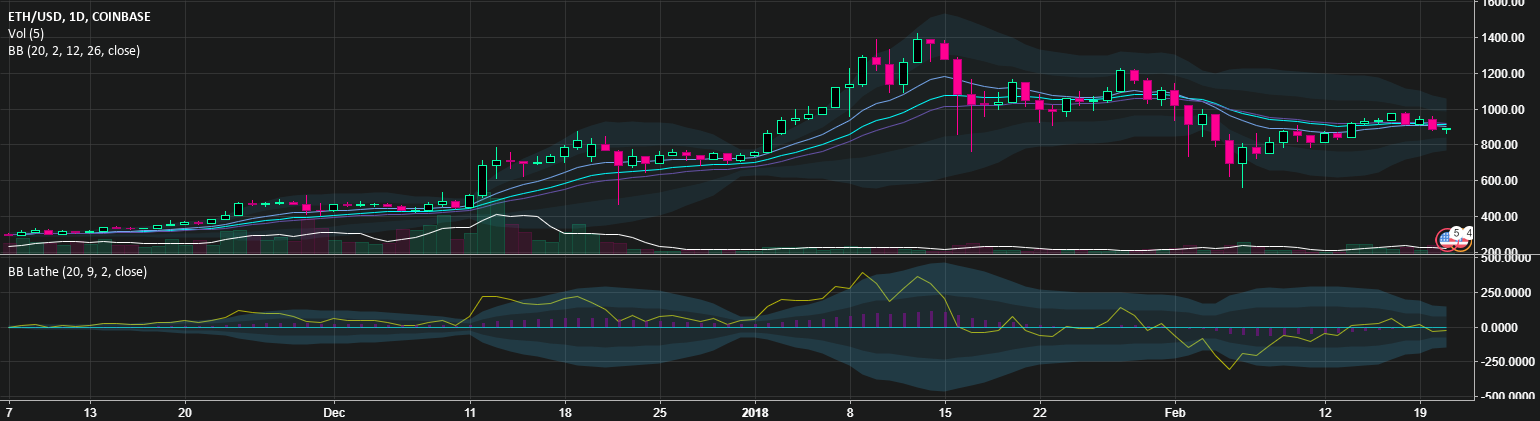Click the 1200.00 price axis label

click(1504, 74)
